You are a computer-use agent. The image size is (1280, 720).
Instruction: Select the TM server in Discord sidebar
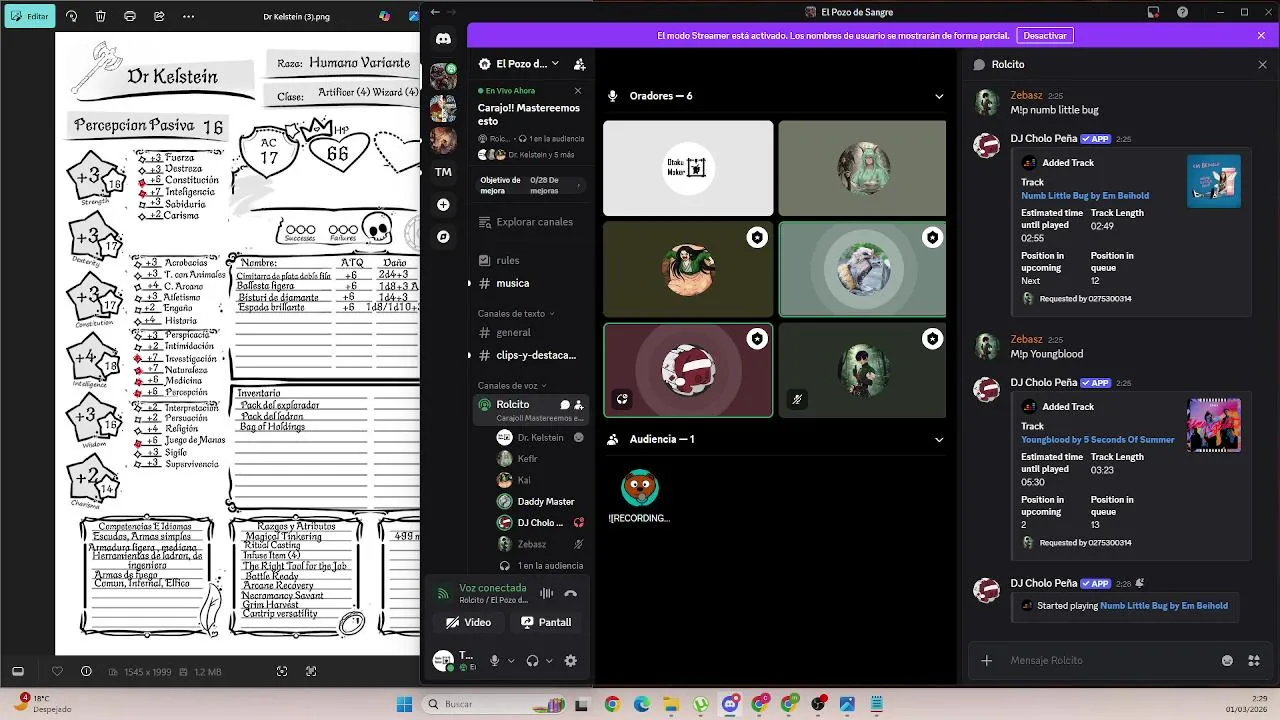[x=443, y=172]
